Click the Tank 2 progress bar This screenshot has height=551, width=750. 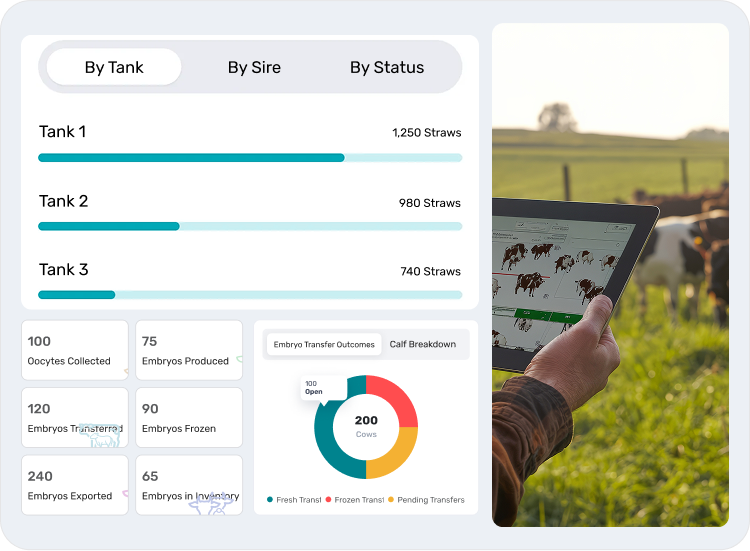click(250, 226)
